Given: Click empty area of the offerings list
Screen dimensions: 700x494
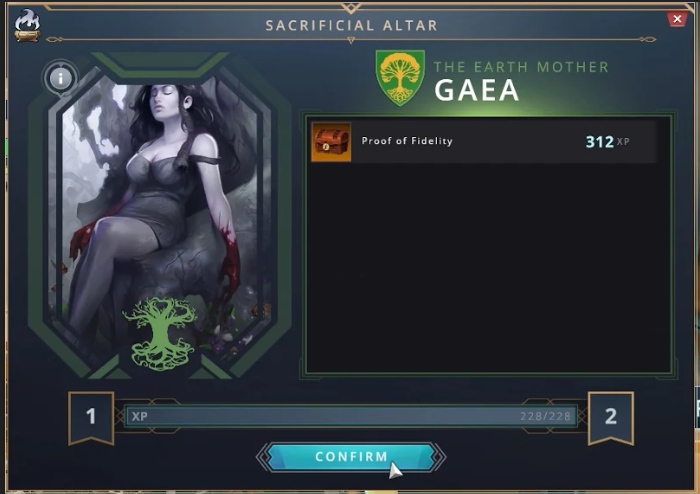Looking at the screenshot, I should click(x=488, y=268).
